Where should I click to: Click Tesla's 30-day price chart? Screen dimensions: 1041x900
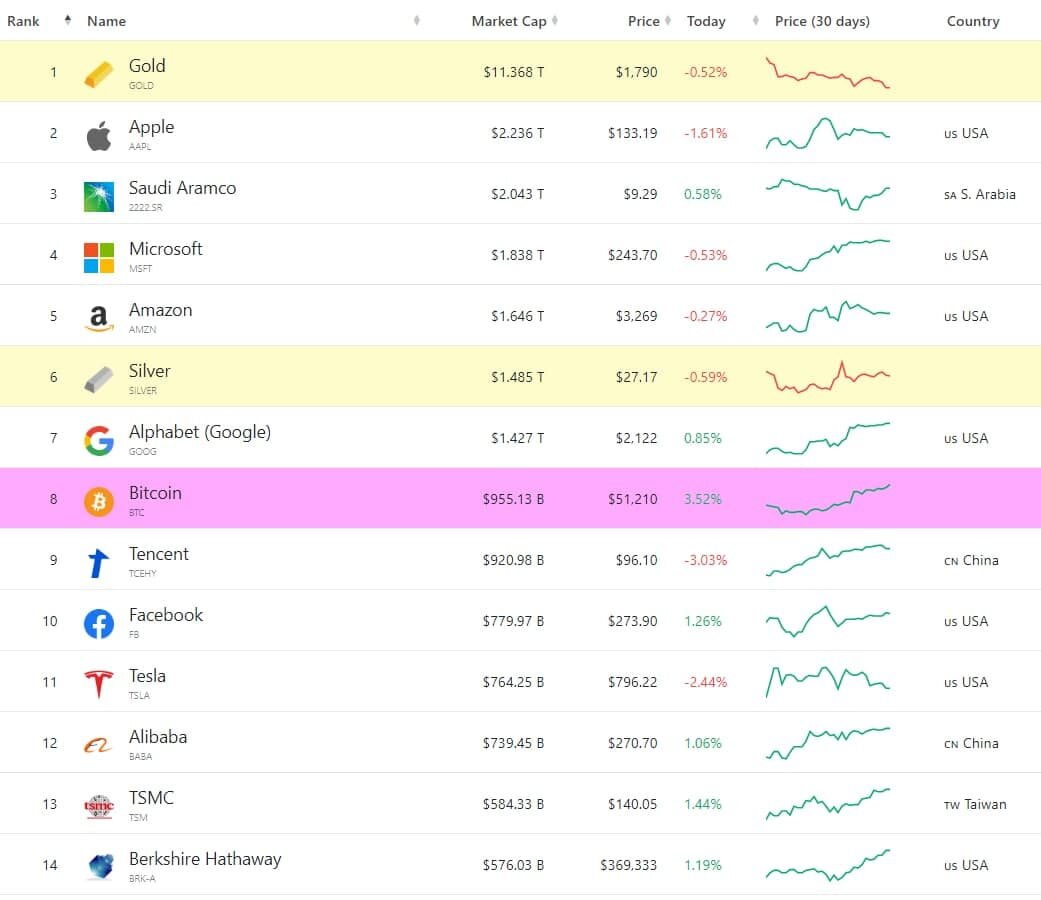click(827, 682)
